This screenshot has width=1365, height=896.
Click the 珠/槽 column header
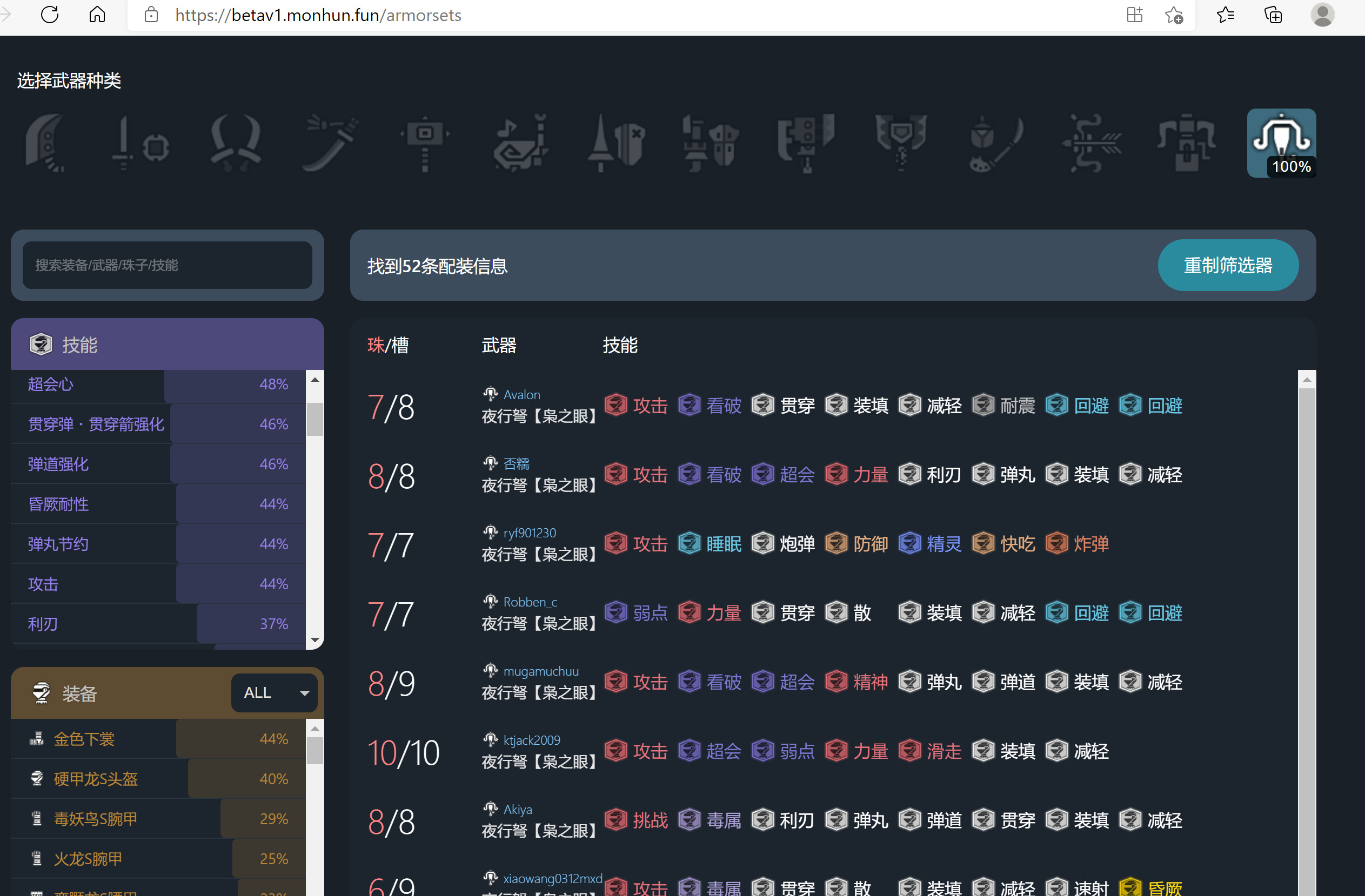click(x=387, y=345)
